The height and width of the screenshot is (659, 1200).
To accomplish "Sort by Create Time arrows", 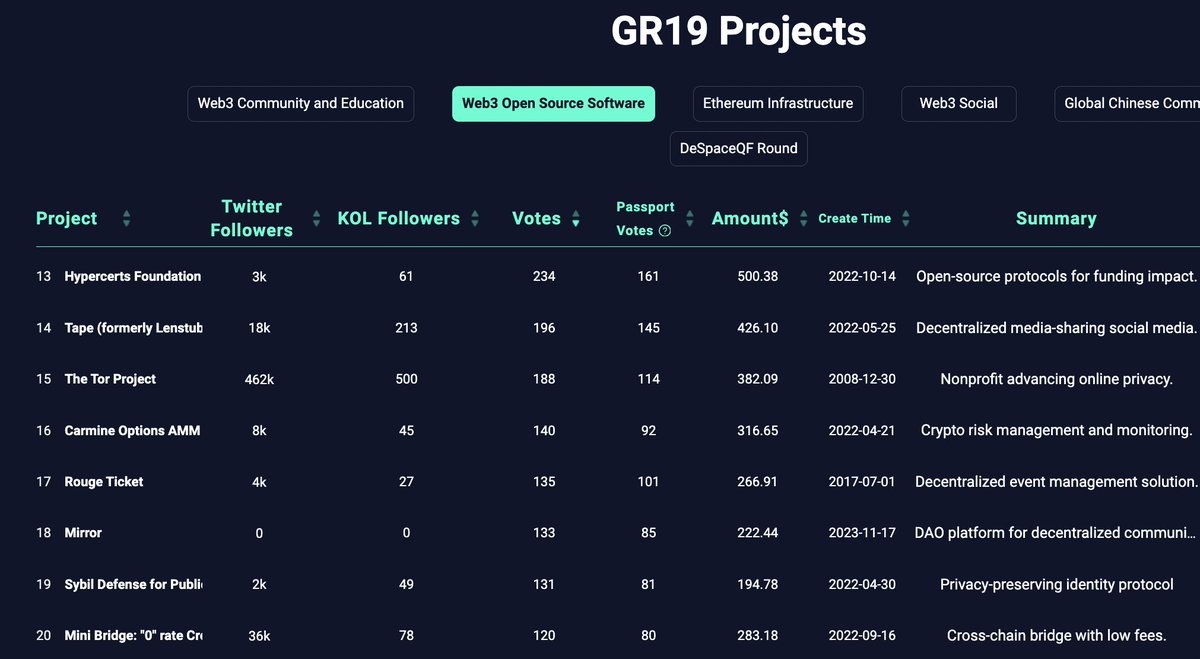I will click(905, 219).
